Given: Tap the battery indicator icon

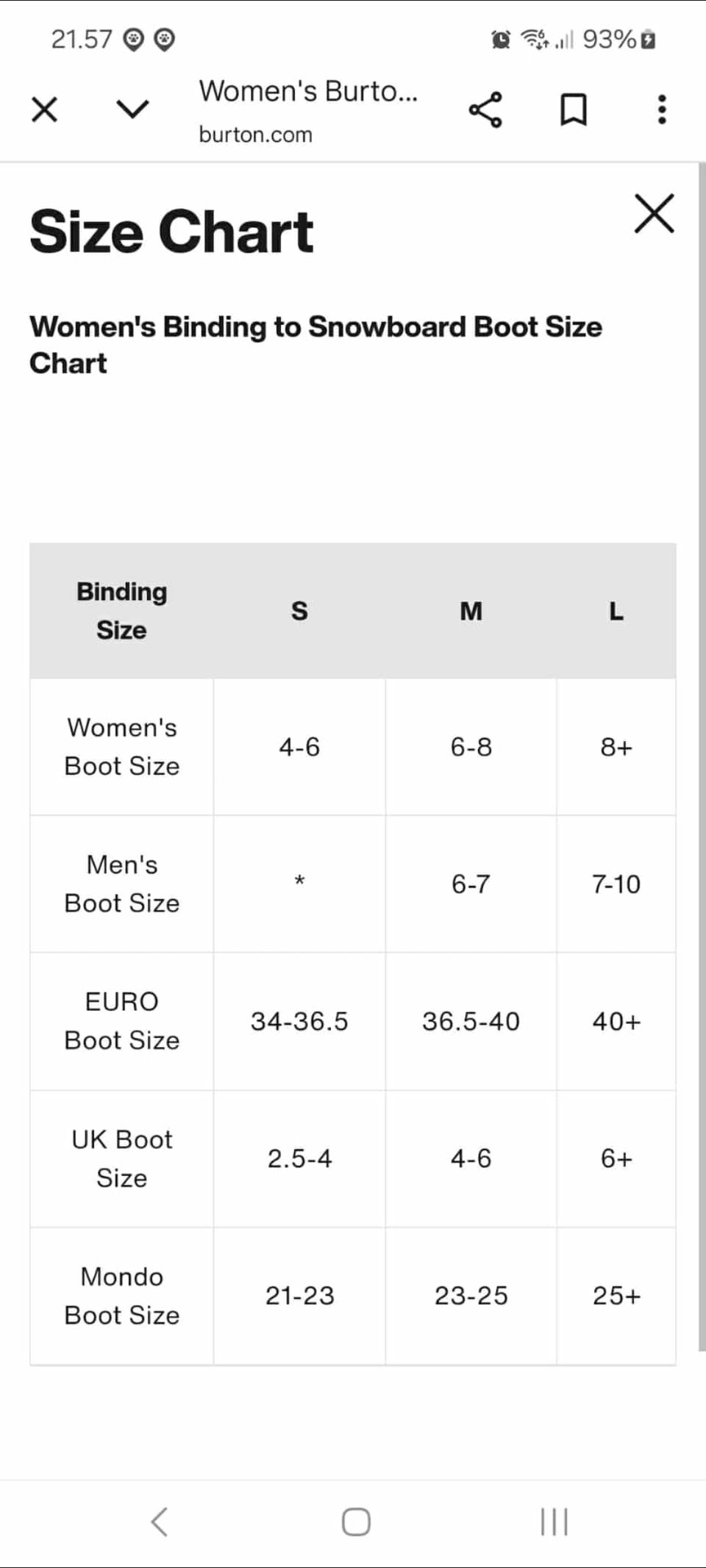Looking at the screenshot, I should pos(648,40).
